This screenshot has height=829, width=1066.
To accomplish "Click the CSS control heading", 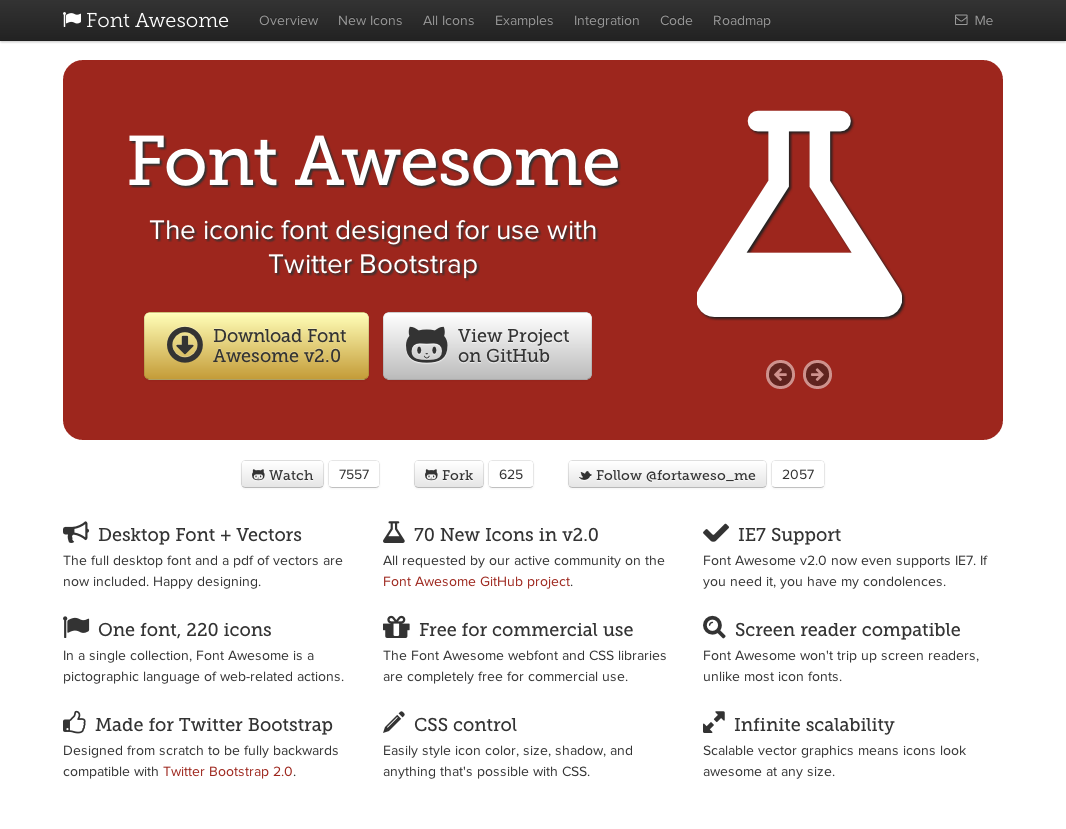I will 465,724.
